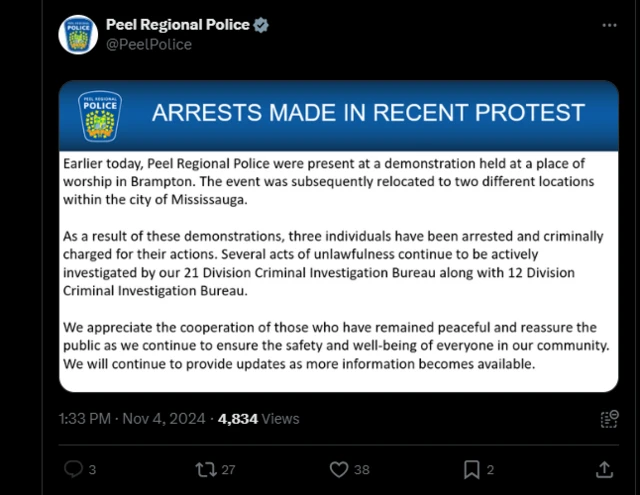
Task: Open the Peel Regional Police profile avatar
Action: click(77, 35)
